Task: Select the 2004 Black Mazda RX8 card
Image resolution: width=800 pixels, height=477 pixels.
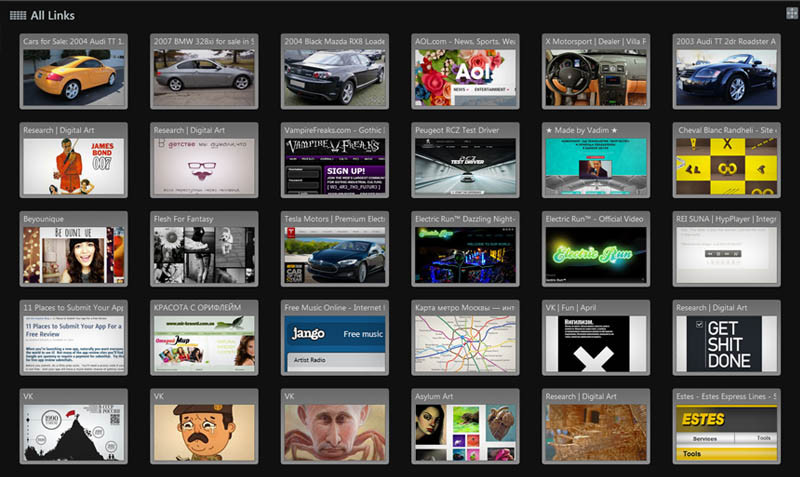Action: (x=335, y=71)
